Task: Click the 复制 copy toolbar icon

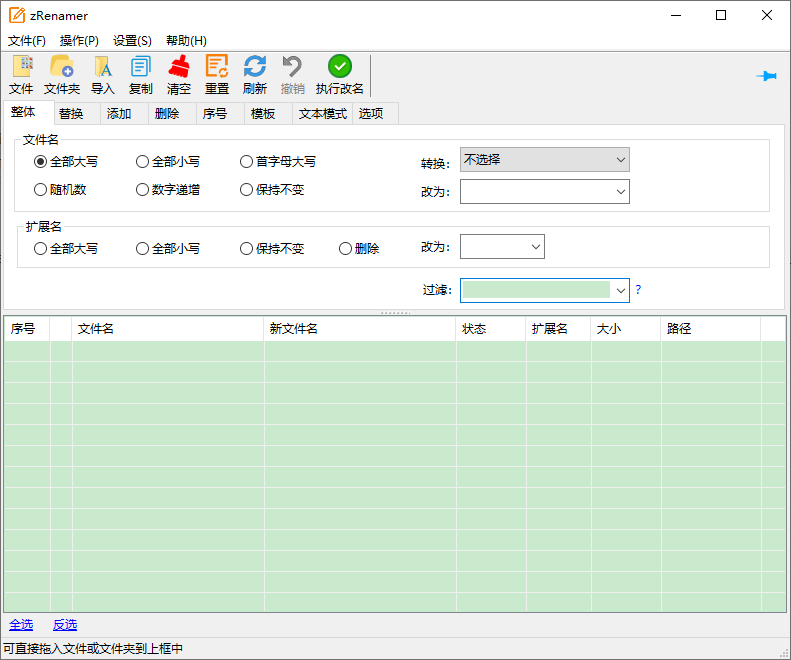Action: click(x=141, y=67)
